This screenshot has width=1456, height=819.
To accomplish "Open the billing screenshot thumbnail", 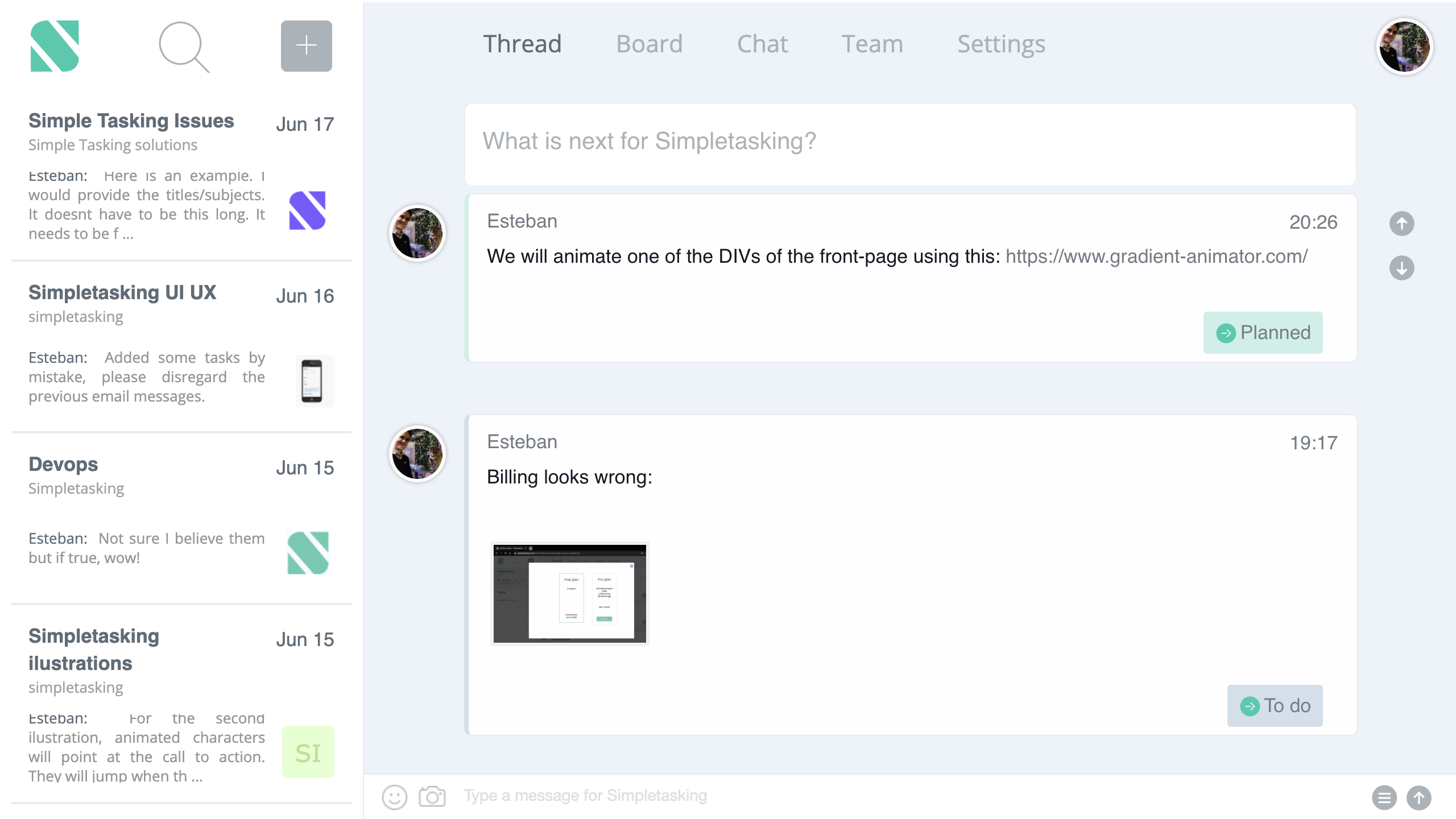I will click(569, 593).
